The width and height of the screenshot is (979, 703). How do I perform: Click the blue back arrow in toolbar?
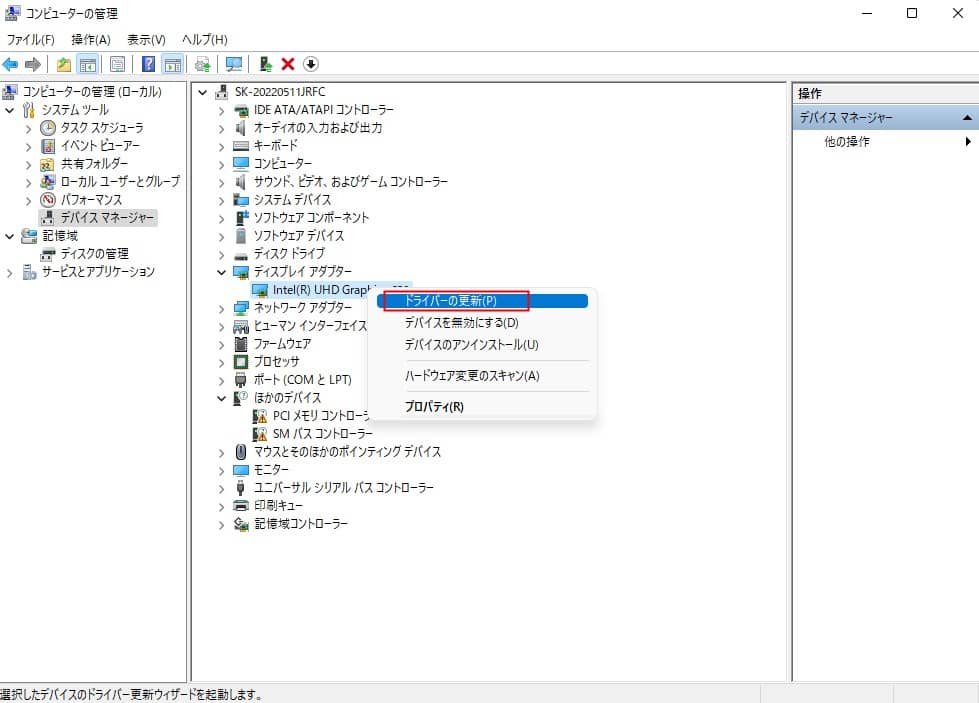(11, 64)
